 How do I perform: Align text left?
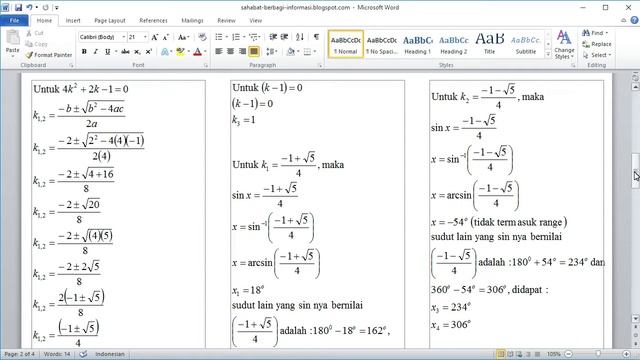[219, 51]
